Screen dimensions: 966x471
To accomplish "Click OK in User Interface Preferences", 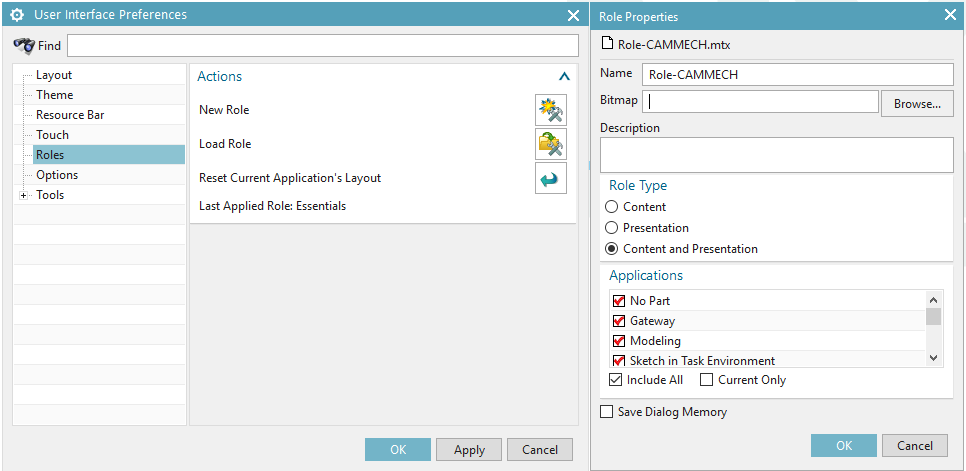I will coord(398,449).
